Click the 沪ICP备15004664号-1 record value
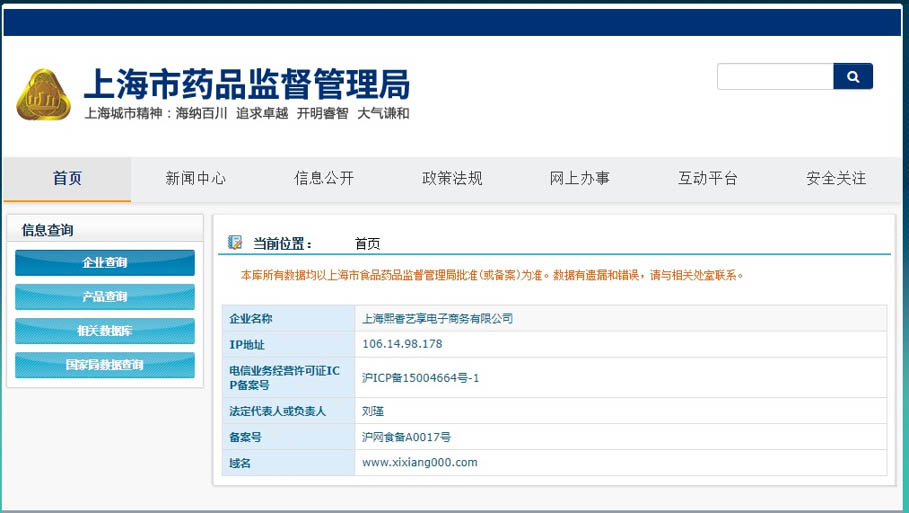The width and height of the screenshot is (909, 513). pyautogui.click(x=421, y=377)
